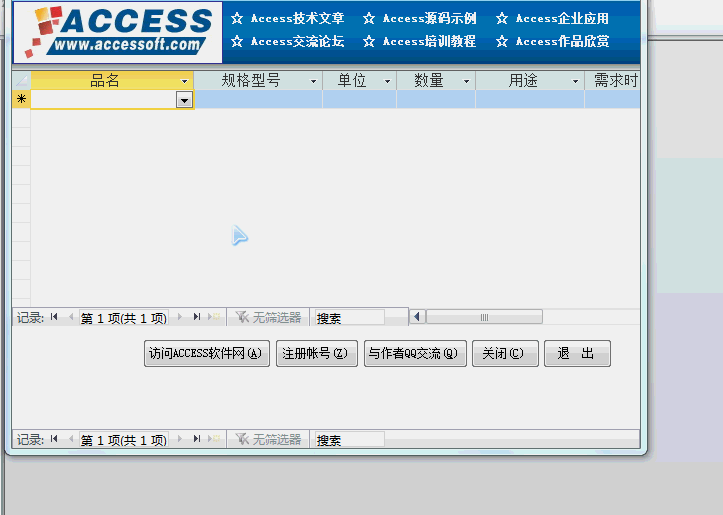Viewport: 723px width, 515px height.
Task: Click the 数量 cell in the new row
Action: [x=436, y=99]
